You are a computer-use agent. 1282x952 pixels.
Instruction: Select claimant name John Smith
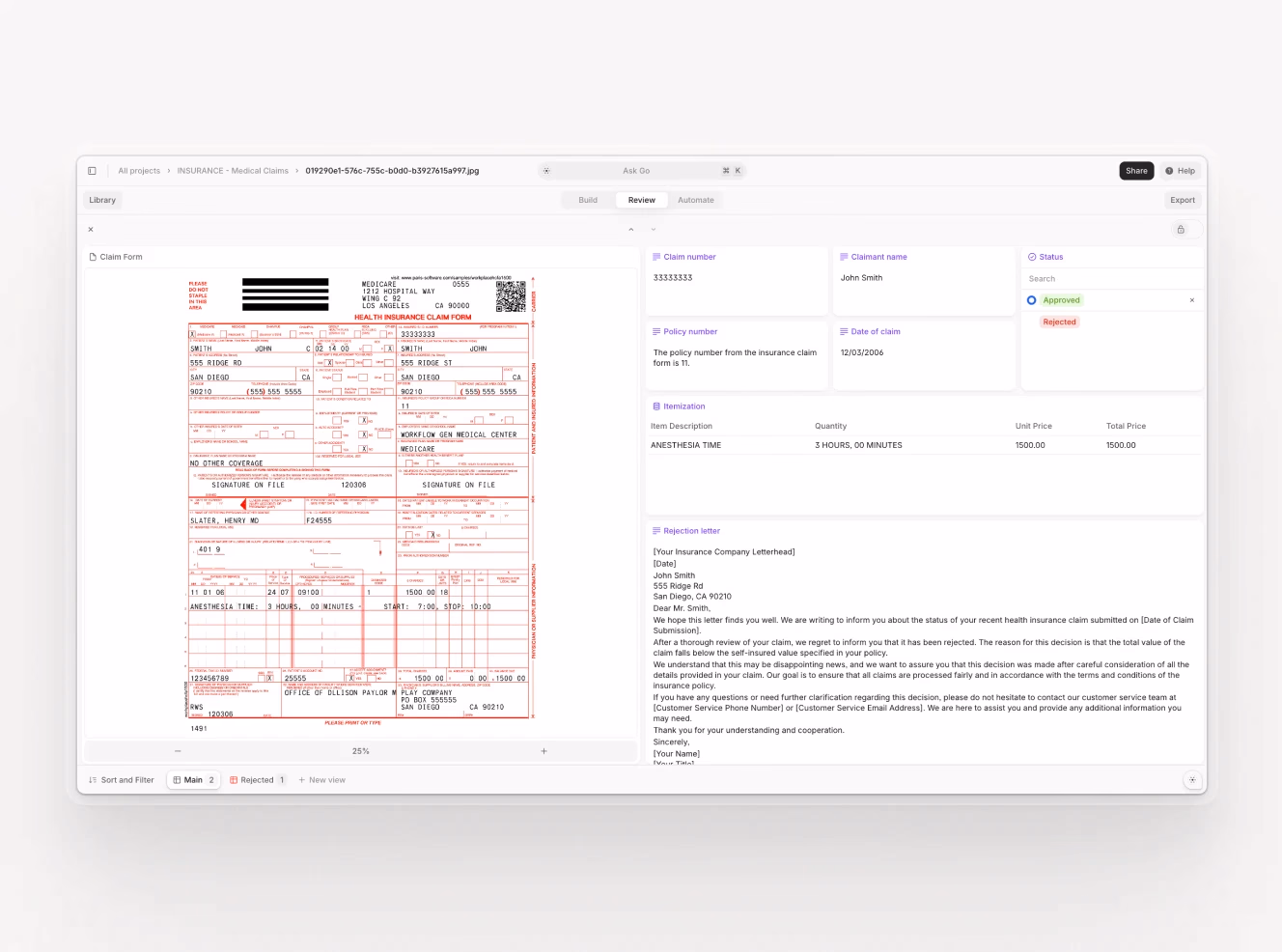pyautogui.click(x=861, y=278)
